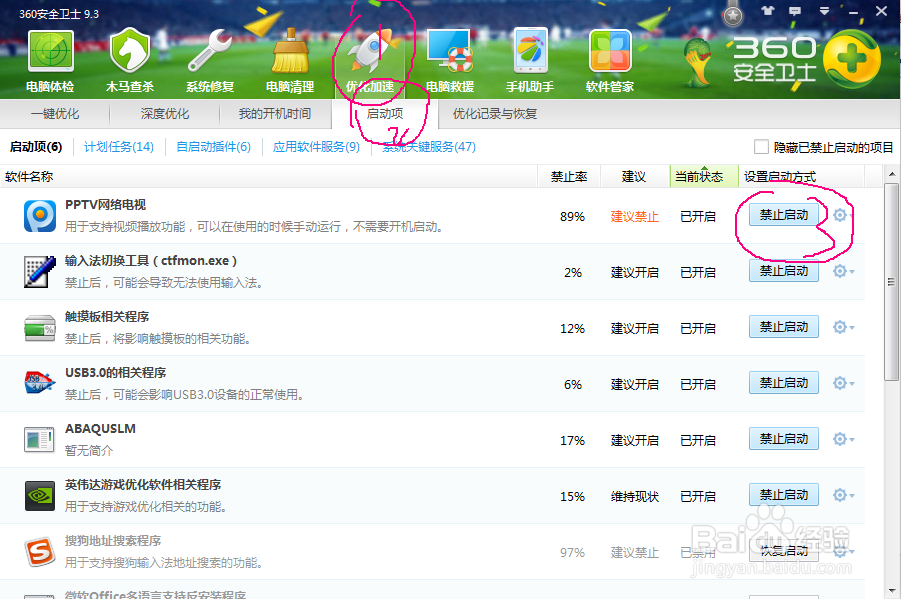Open 电脑体检 computer checkup

51,61
